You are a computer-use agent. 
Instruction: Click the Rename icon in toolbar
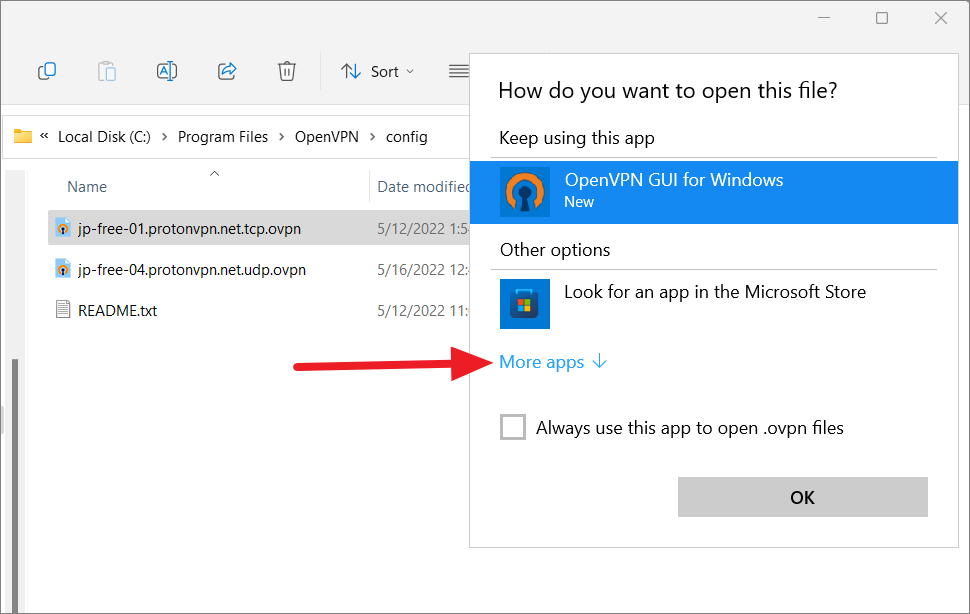coord(167,71)
